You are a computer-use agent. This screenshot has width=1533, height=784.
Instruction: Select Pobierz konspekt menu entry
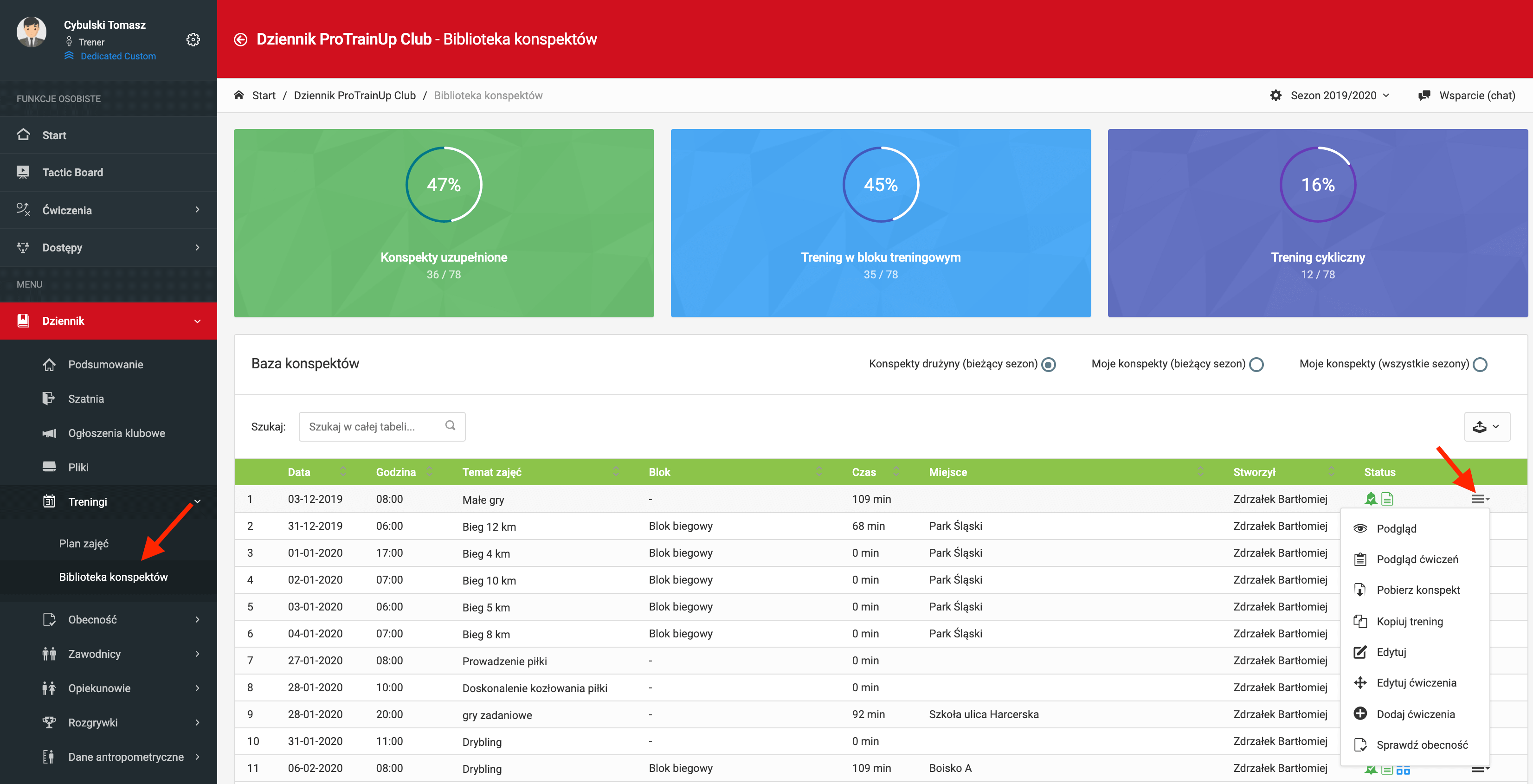[x=1417, y=590]
